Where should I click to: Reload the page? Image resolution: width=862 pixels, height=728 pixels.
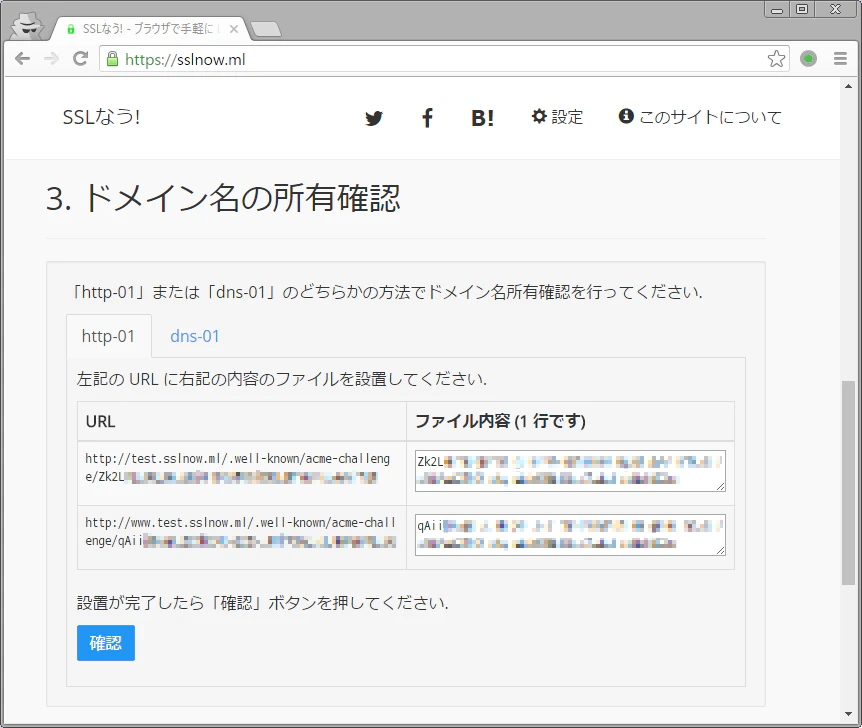(x=81, y=58)
